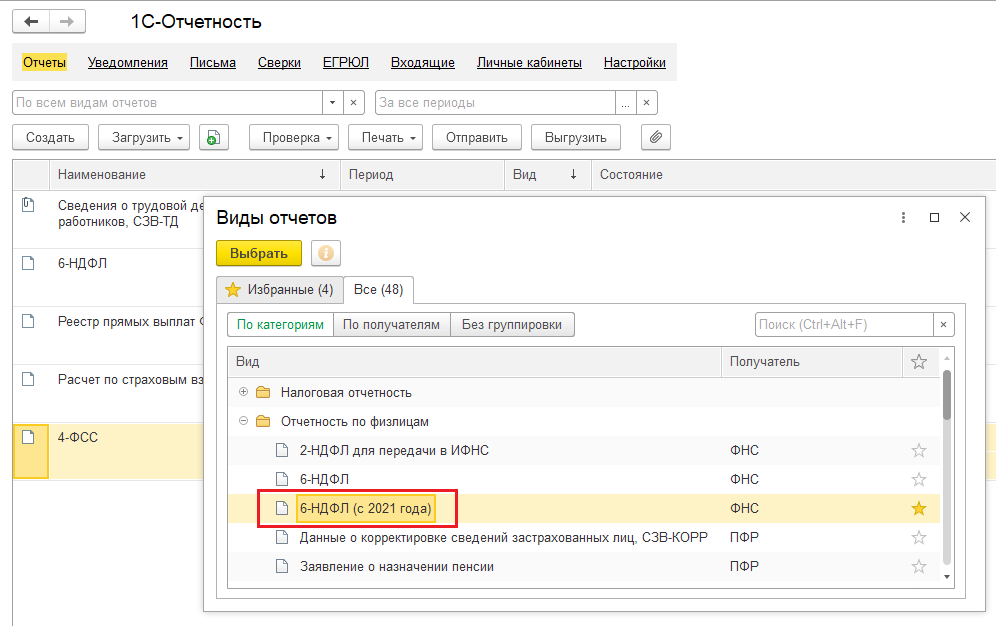Open the dialog three-dot menu

pyautogui.click(x=903, y=218)
